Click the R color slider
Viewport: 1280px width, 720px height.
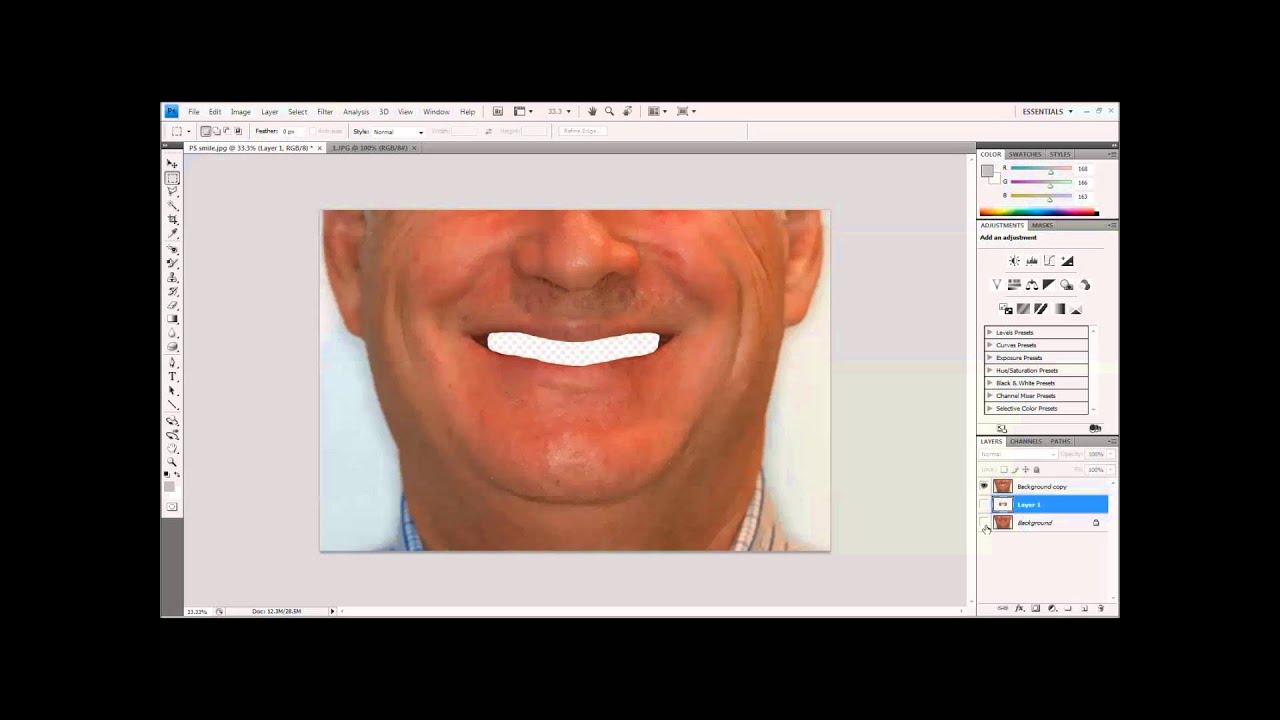pos(1041,169)
